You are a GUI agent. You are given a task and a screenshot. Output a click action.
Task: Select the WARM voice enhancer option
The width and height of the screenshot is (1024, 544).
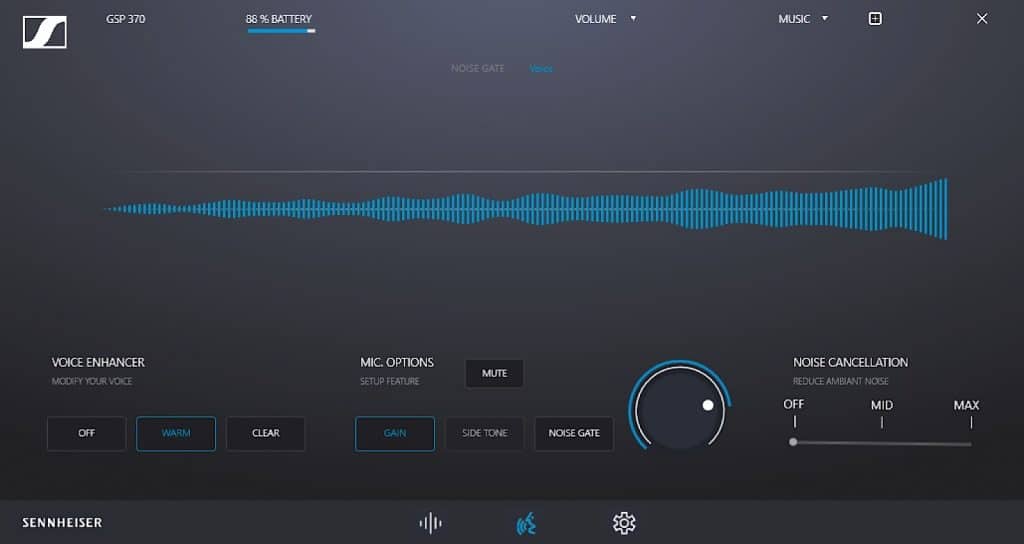pyautogui.click(x=176, y=434)
